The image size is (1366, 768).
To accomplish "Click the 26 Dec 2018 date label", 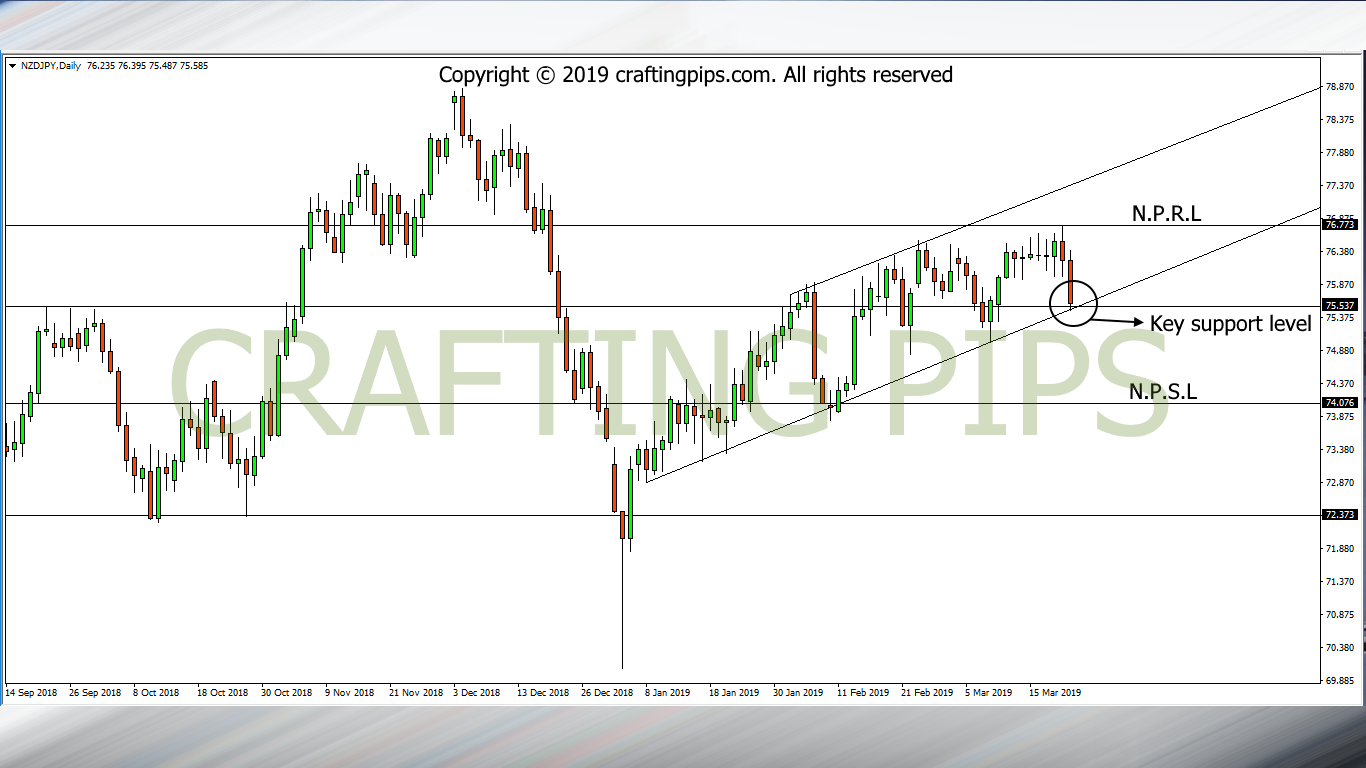I will tap(606, 692).
